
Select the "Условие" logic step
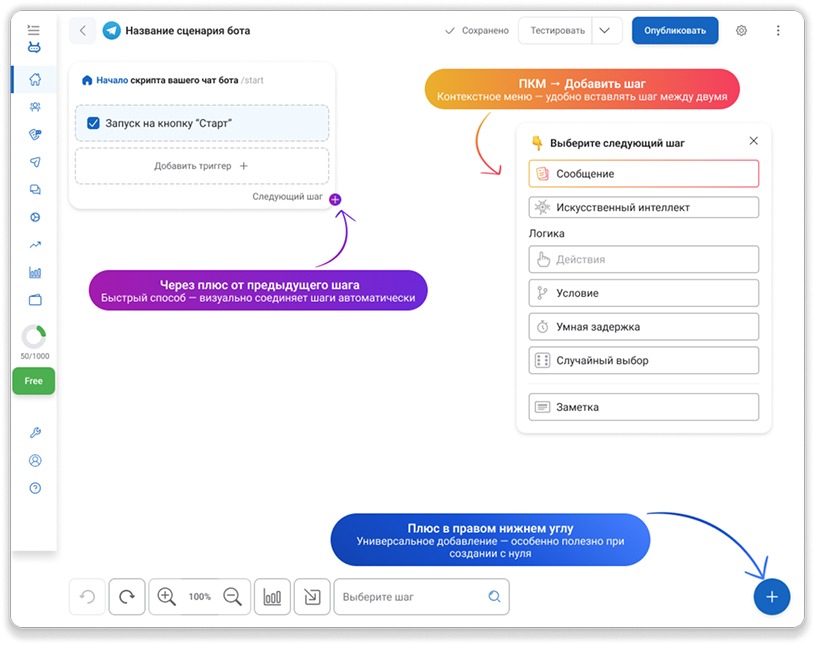(x=643, y=293)
